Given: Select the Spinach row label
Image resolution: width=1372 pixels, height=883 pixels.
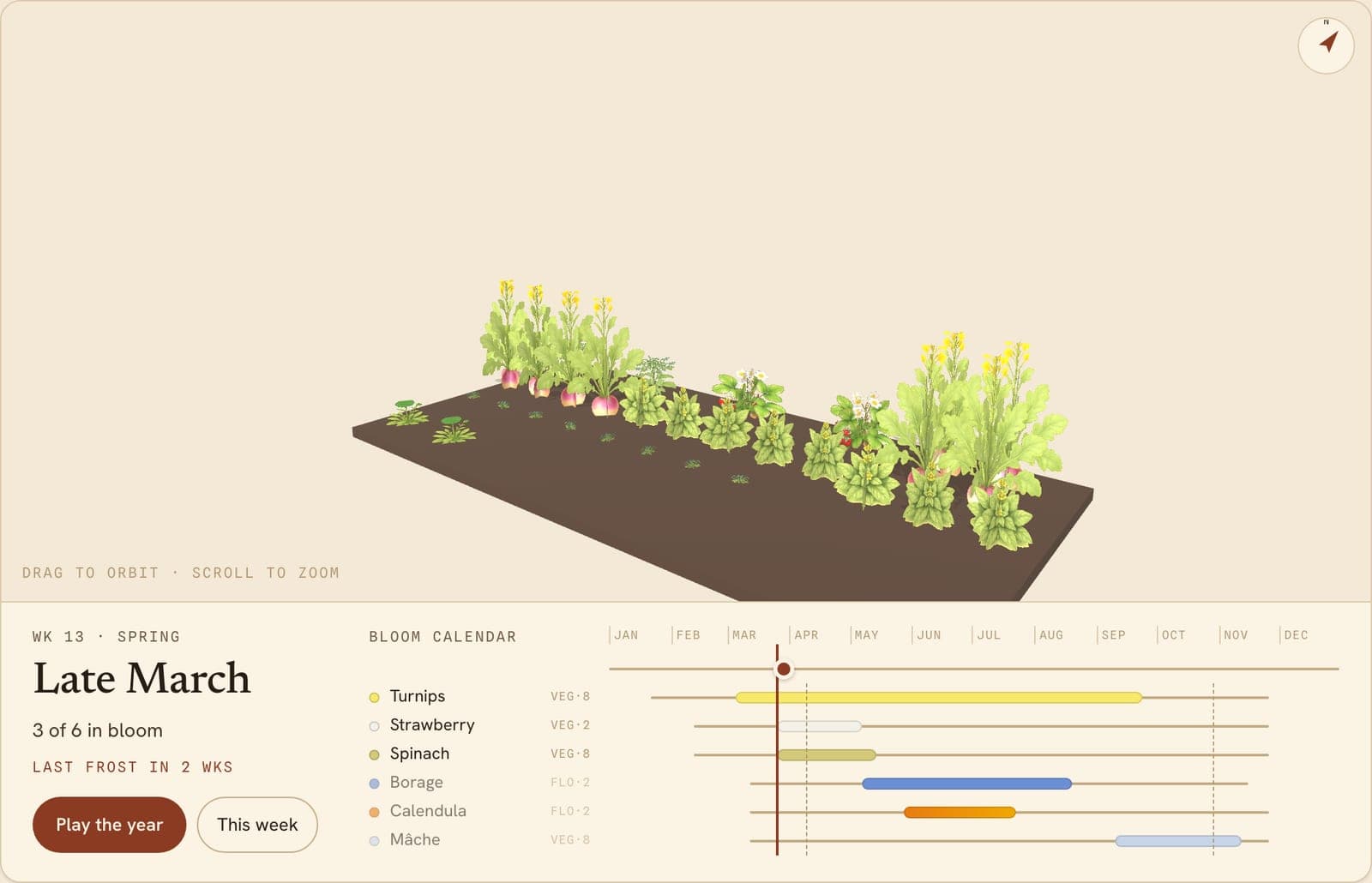Looking at the screenshot, I should coord(419,754).
